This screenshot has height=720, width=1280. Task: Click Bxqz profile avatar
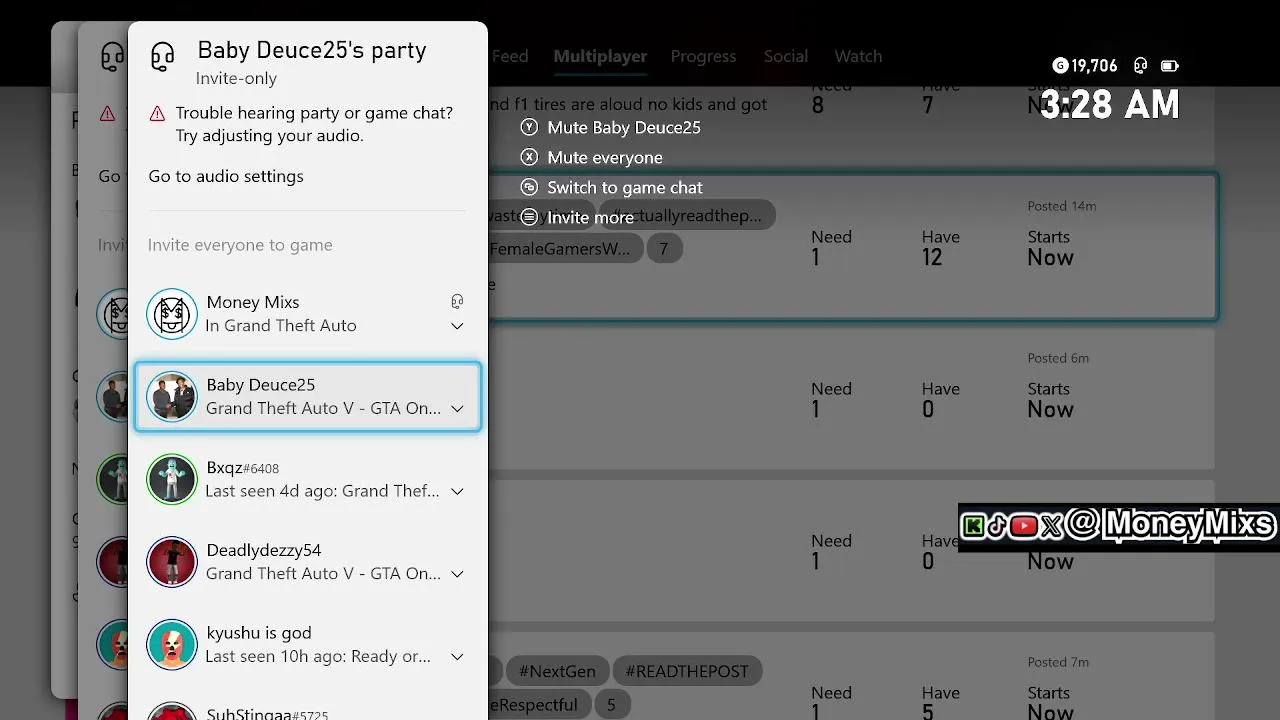click(172, 479)
